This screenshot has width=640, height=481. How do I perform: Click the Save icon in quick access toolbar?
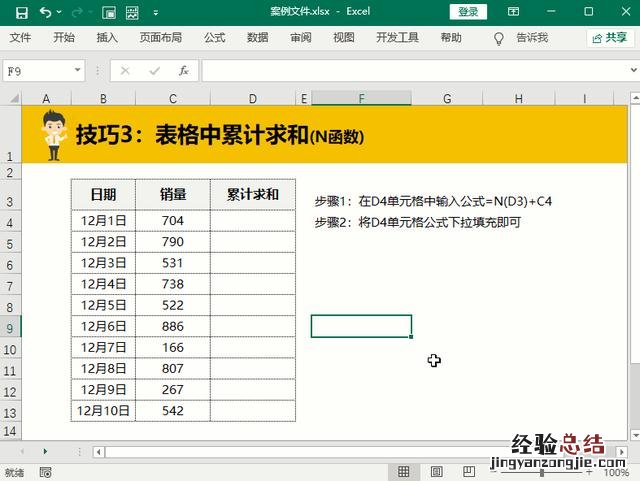21,12
